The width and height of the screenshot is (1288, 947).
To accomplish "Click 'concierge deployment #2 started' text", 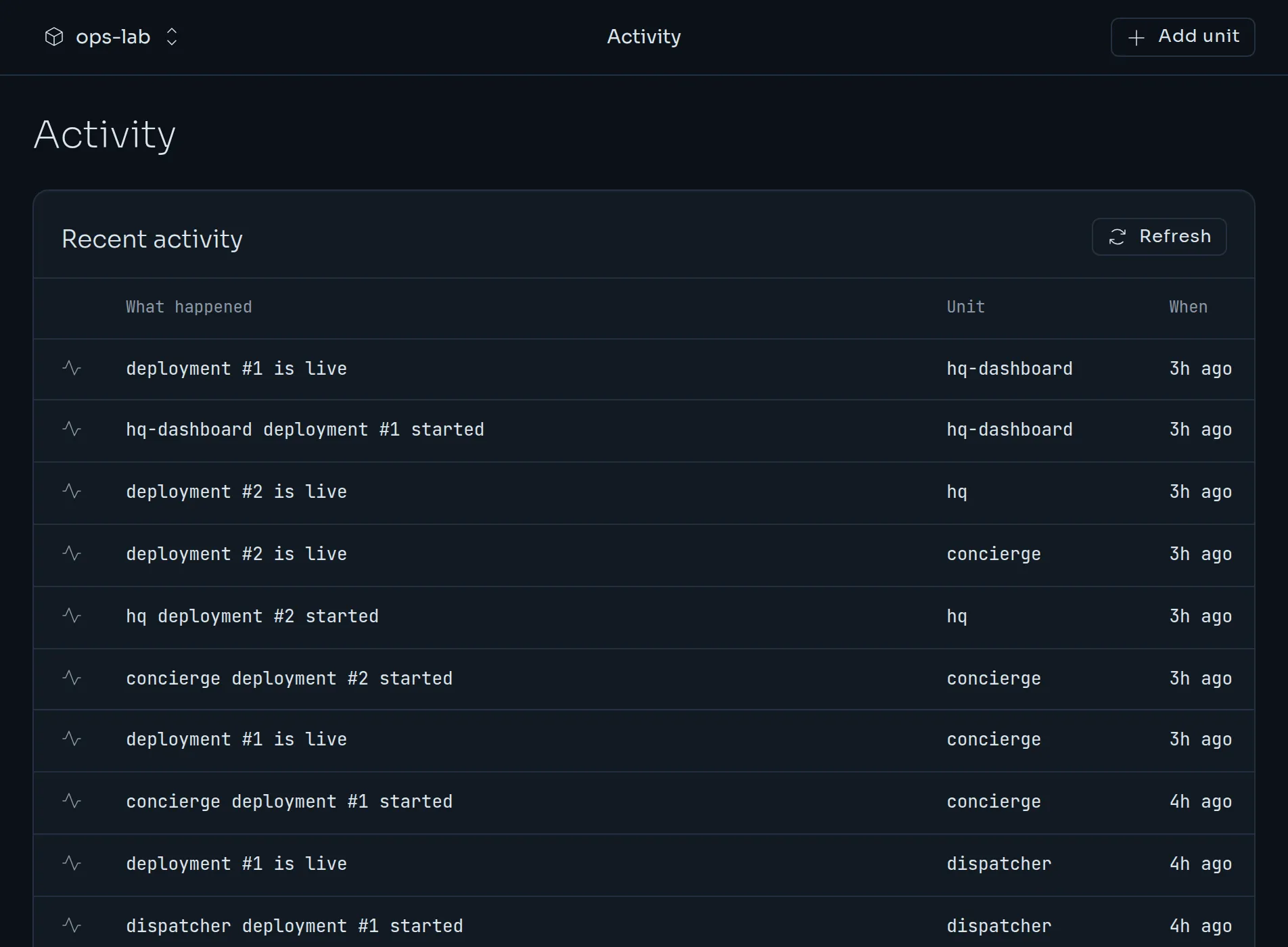I will pyautogui.click(x=289, y=678).
